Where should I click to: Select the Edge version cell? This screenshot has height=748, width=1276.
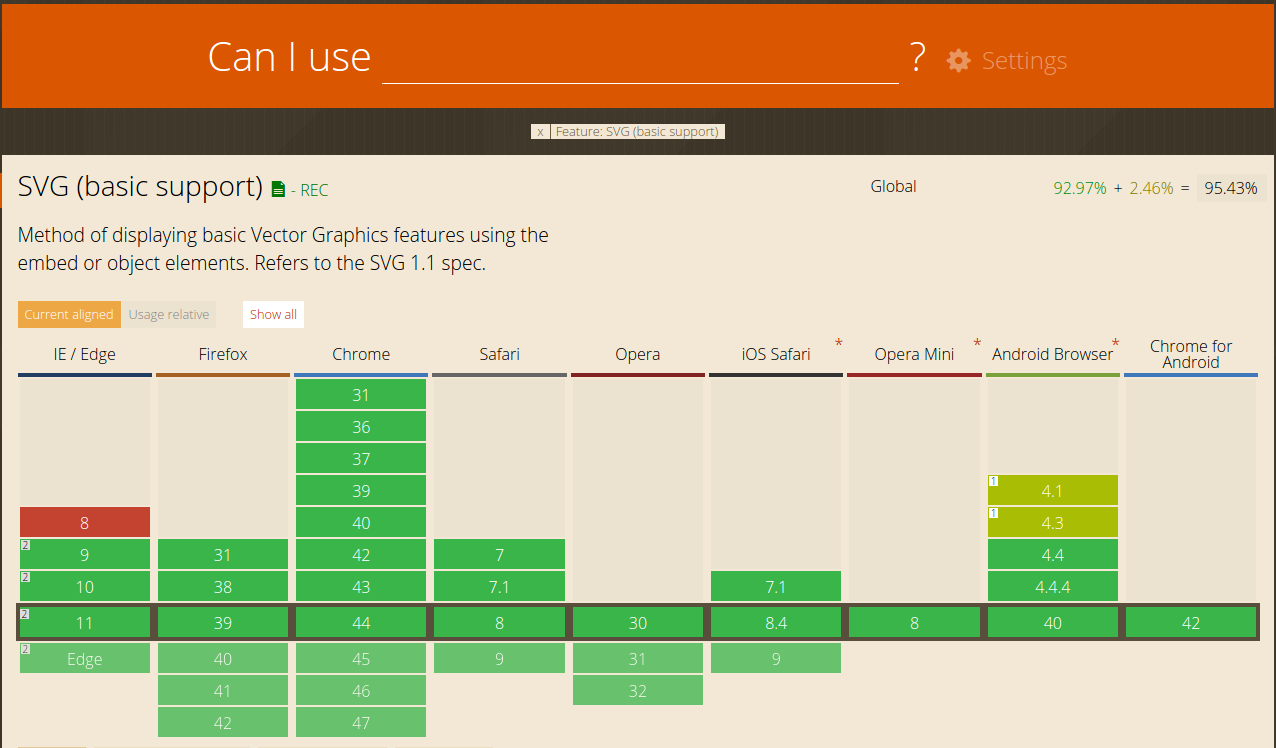tap(85, 658)
